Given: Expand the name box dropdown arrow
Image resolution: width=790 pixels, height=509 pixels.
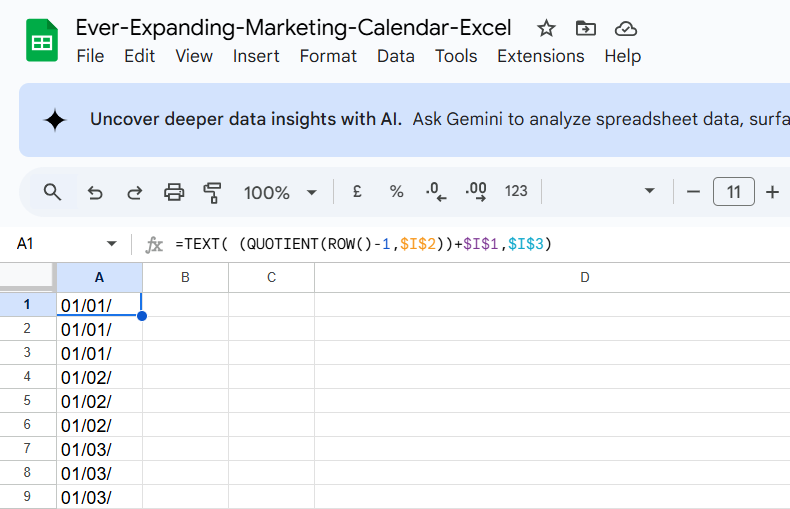Looking at the screenshot, I should click(111, 244).
